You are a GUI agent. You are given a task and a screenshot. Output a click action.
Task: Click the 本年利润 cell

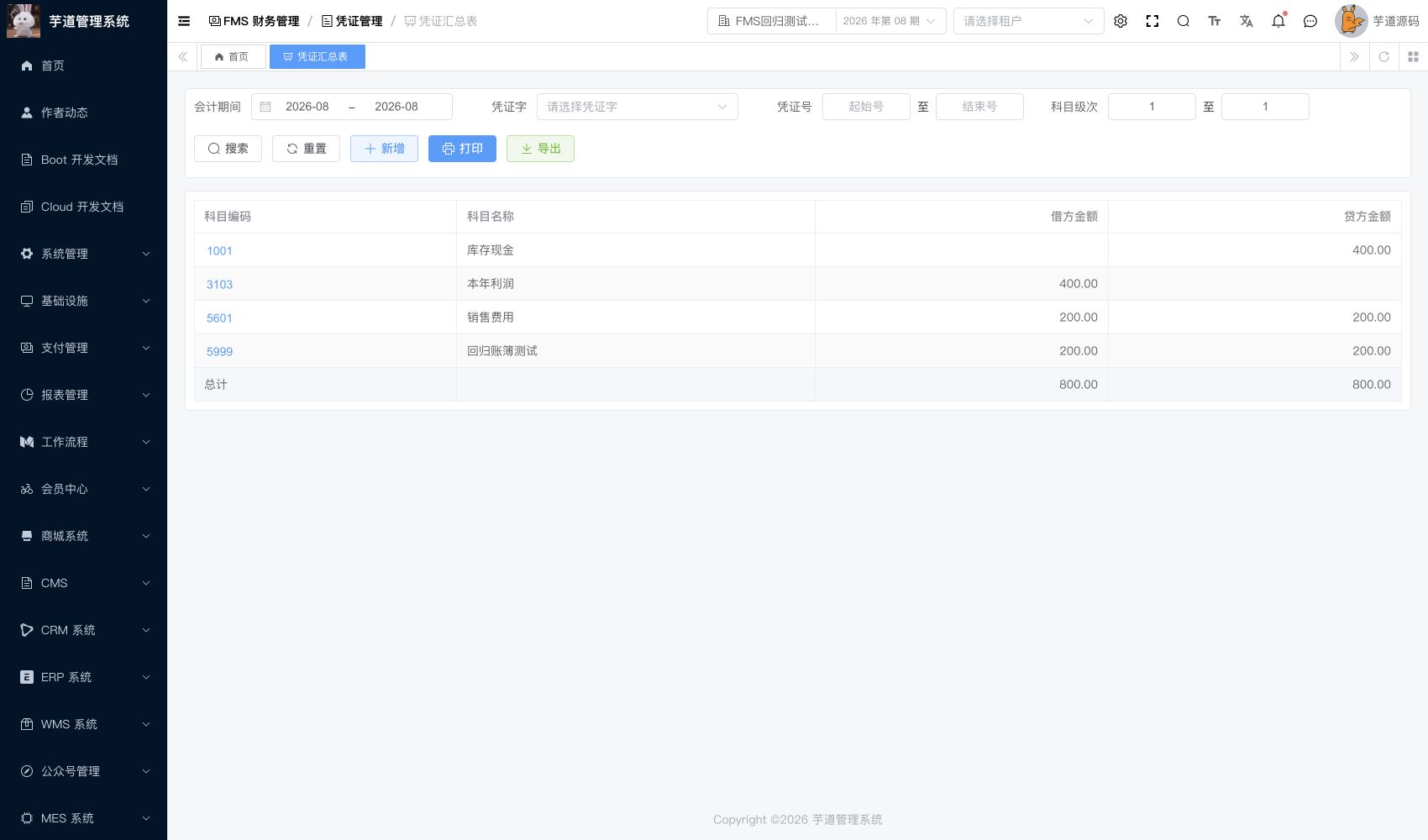coord(635,284)
